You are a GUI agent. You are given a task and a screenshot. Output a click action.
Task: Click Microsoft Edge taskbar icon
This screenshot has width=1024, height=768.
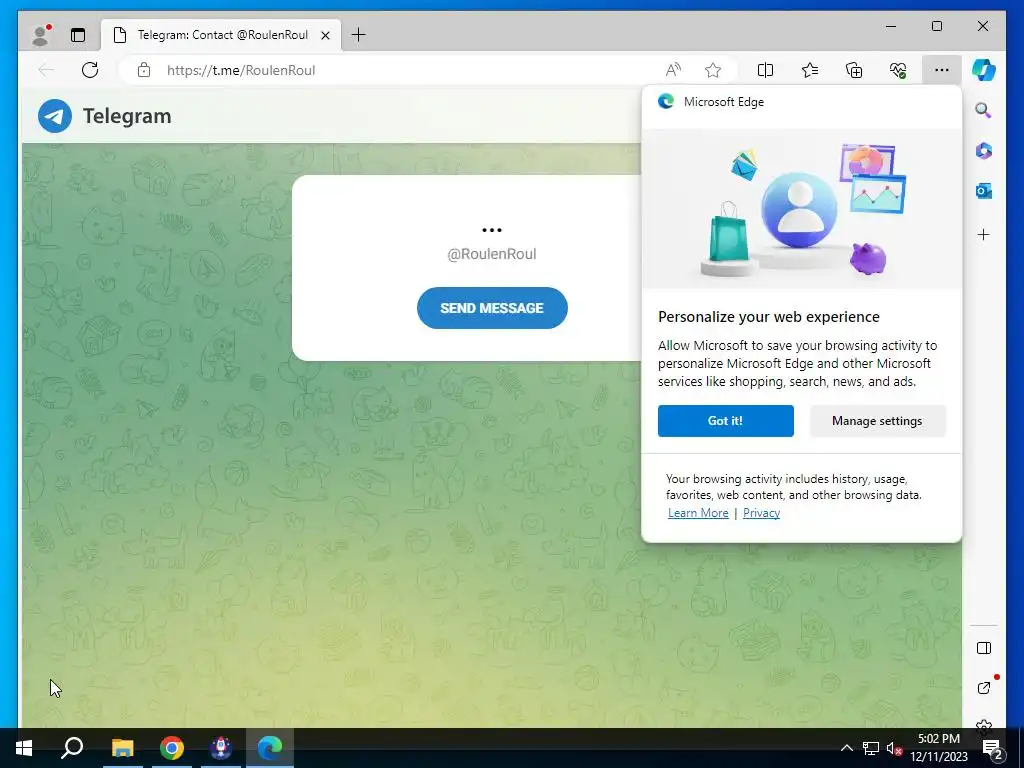tap(270, 748)
